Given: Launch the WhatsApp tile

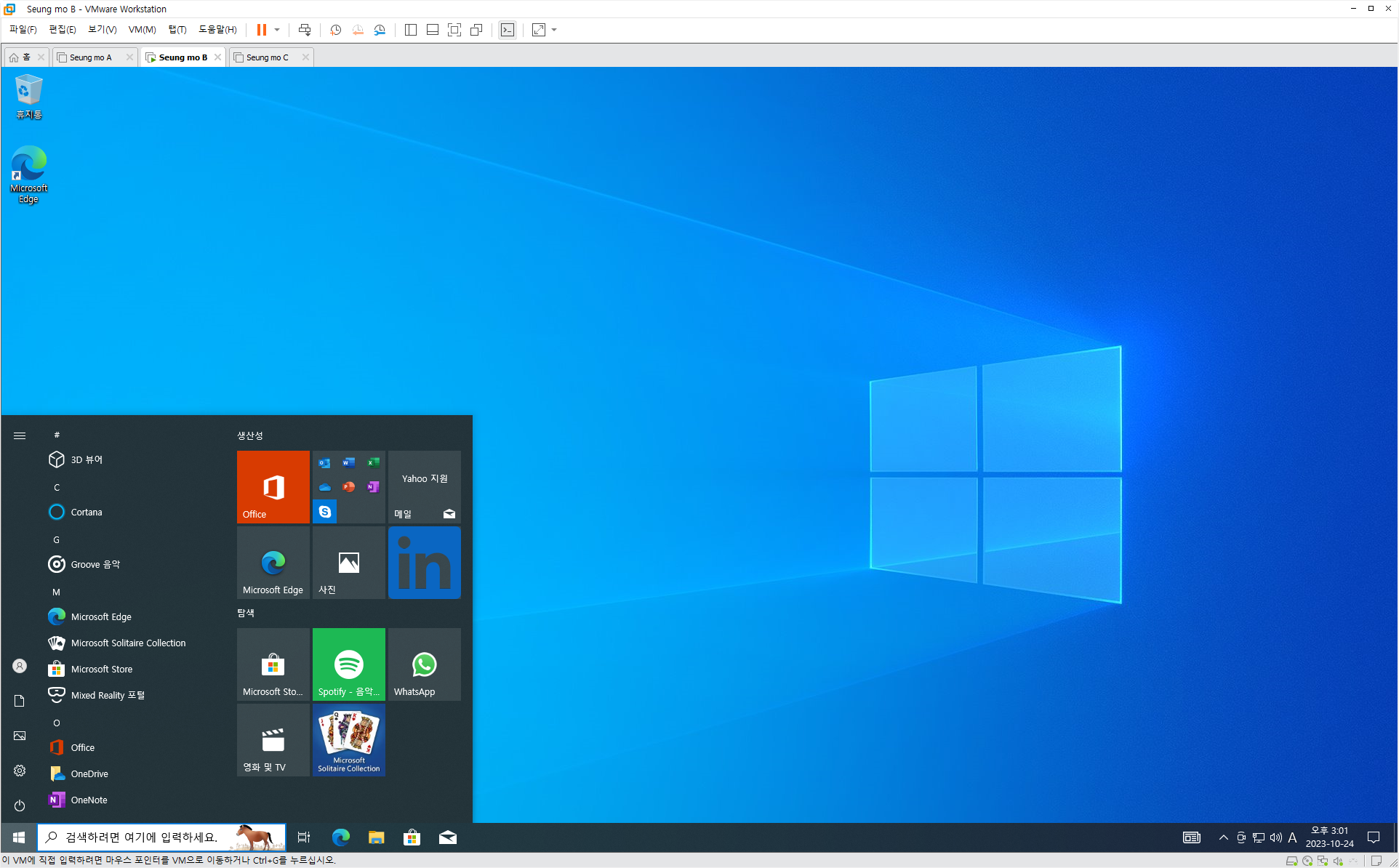Looking at the screenshot, I should click(424, 664).
